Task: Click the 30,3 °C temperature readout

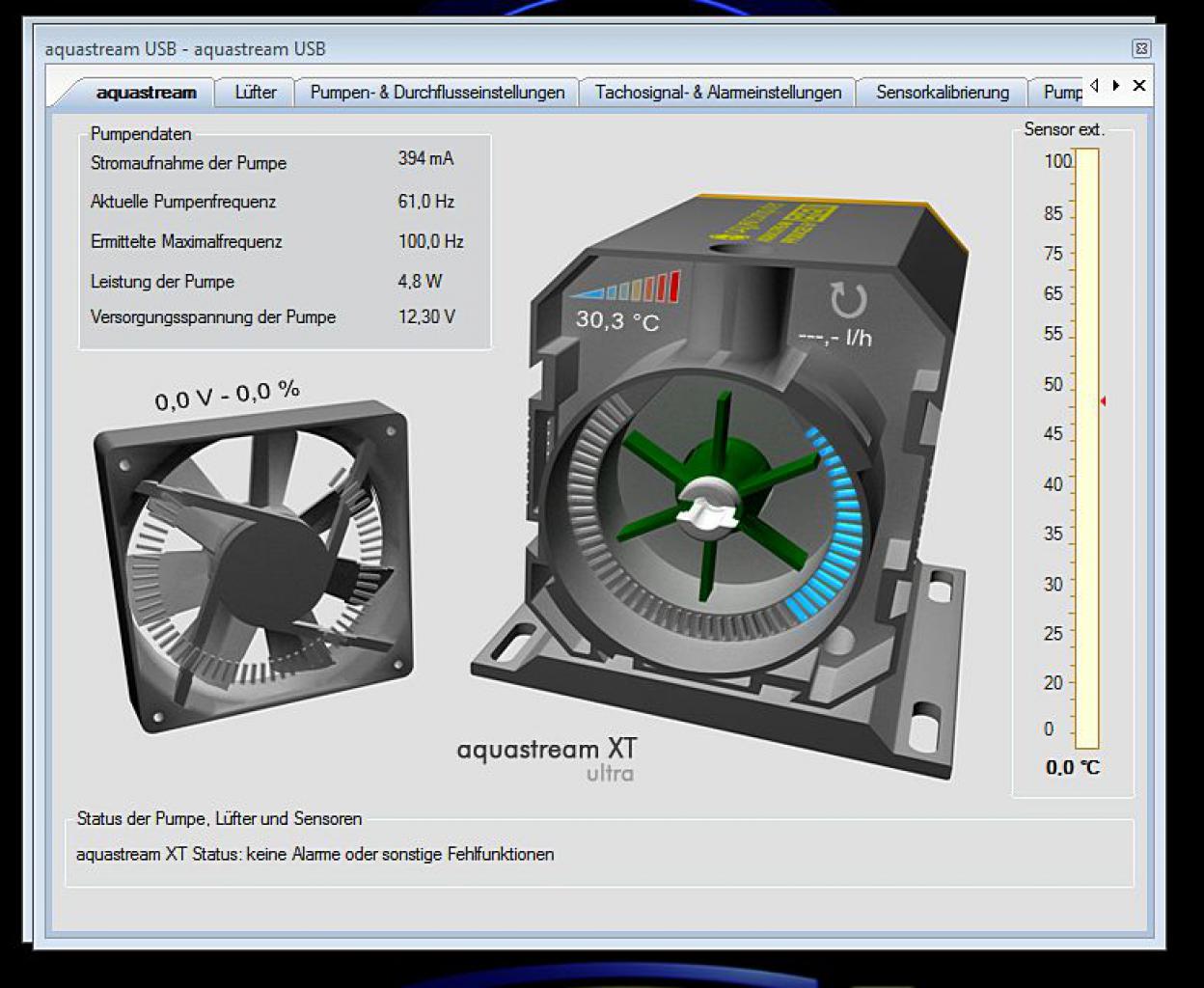Action: pos(617,320)
